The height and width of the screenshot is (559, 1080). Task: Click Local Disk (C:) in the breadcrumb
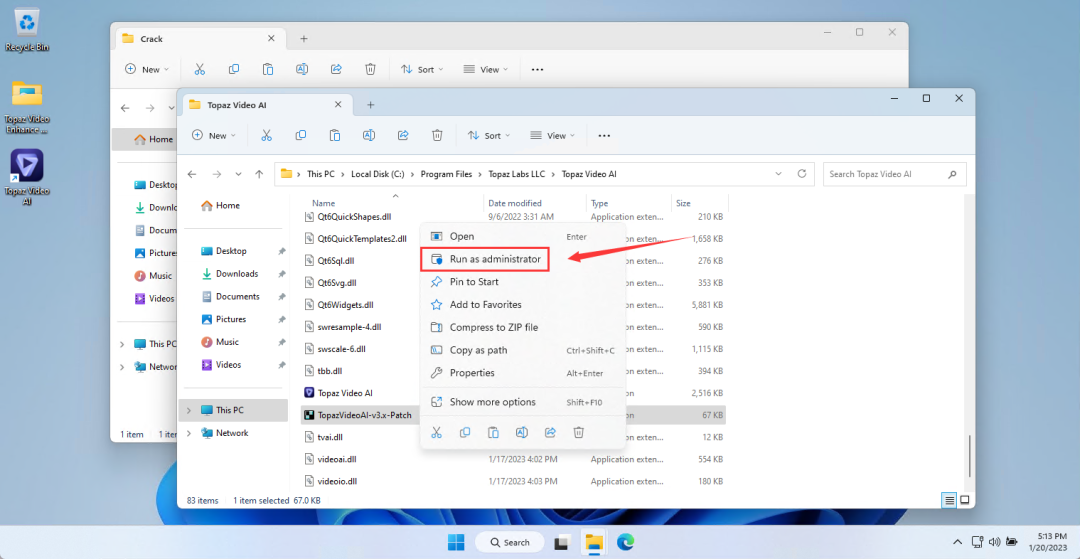click(x=377, y=174)
